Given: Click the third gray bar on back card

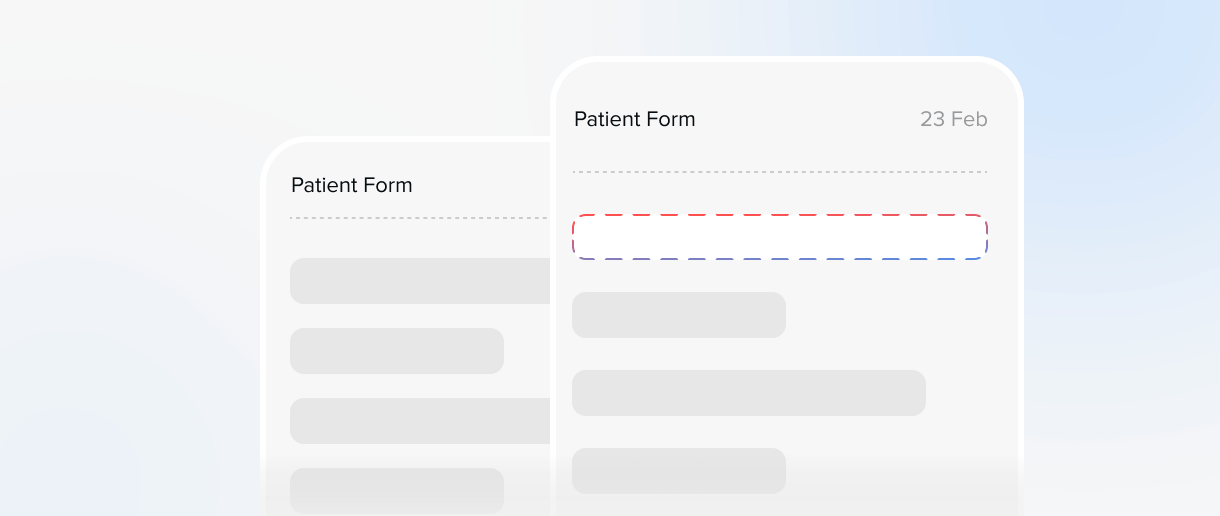Looking at the screenshot, I should coord(420,421).
